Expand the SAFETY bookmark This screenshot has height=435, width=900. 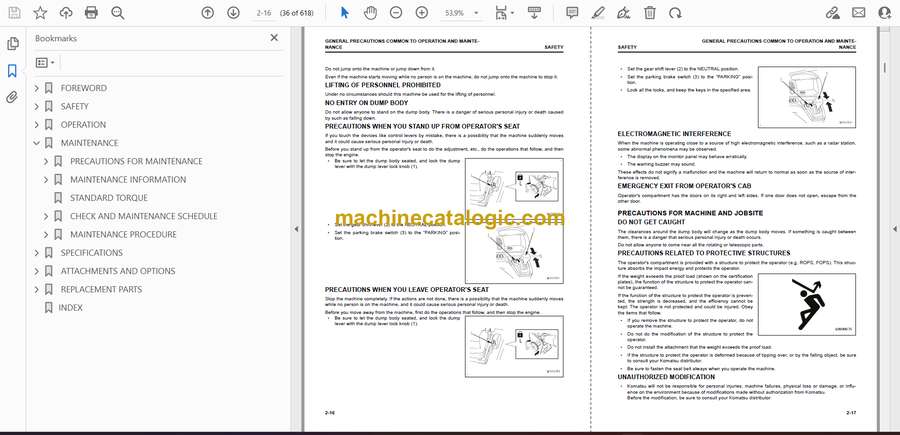[37, 106]
